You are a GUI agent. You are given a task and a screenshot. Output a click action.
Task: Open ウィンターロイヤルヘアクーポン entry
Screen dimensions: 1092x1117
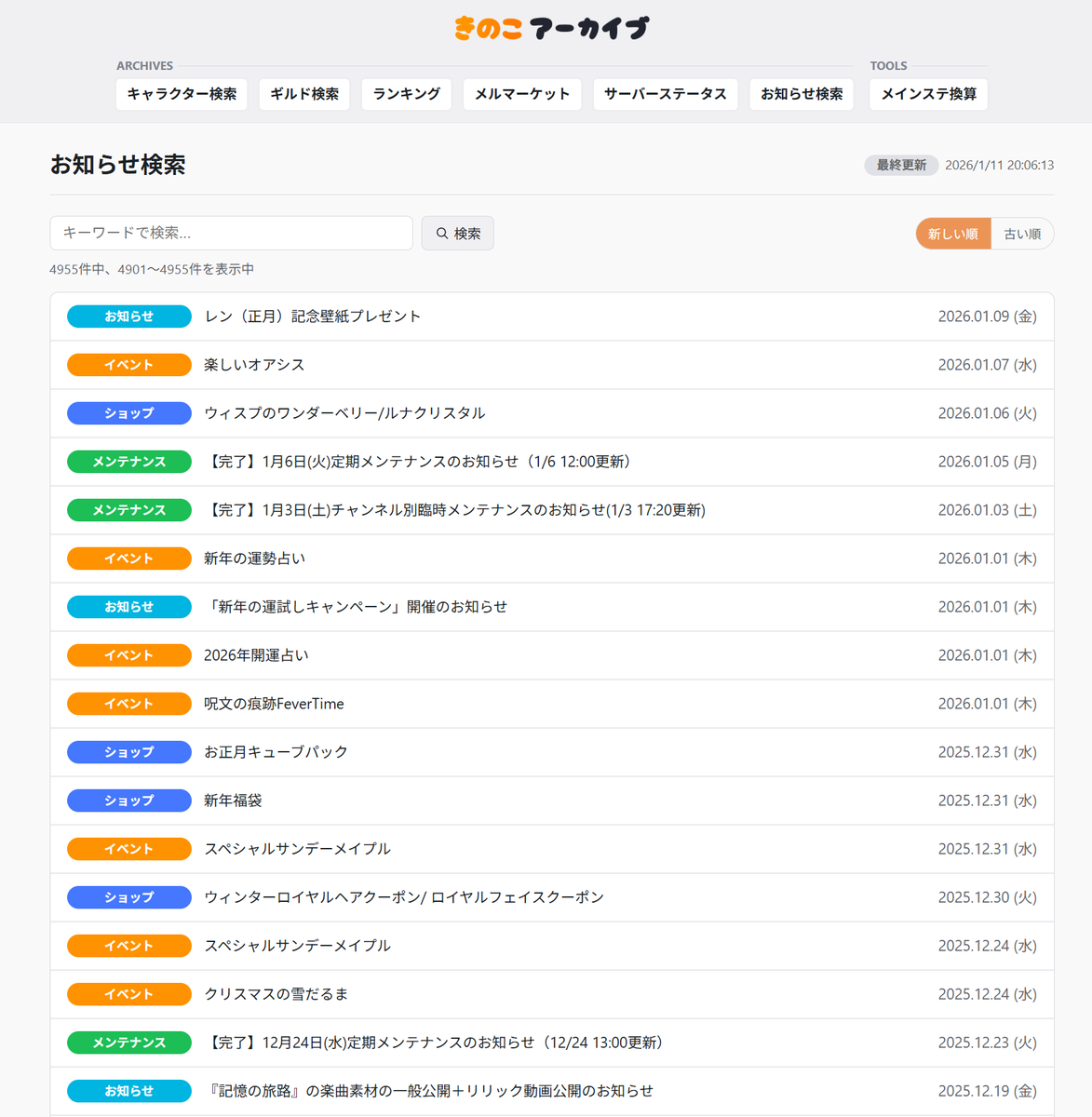pyautogui.click(x=552, y=897)
